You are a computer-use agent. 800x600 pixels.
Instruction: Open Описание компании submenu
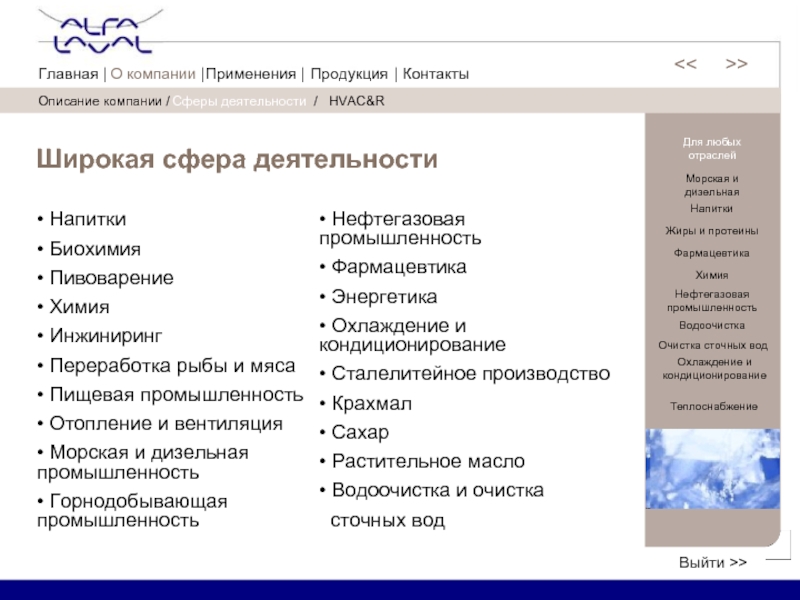[100, 101]
